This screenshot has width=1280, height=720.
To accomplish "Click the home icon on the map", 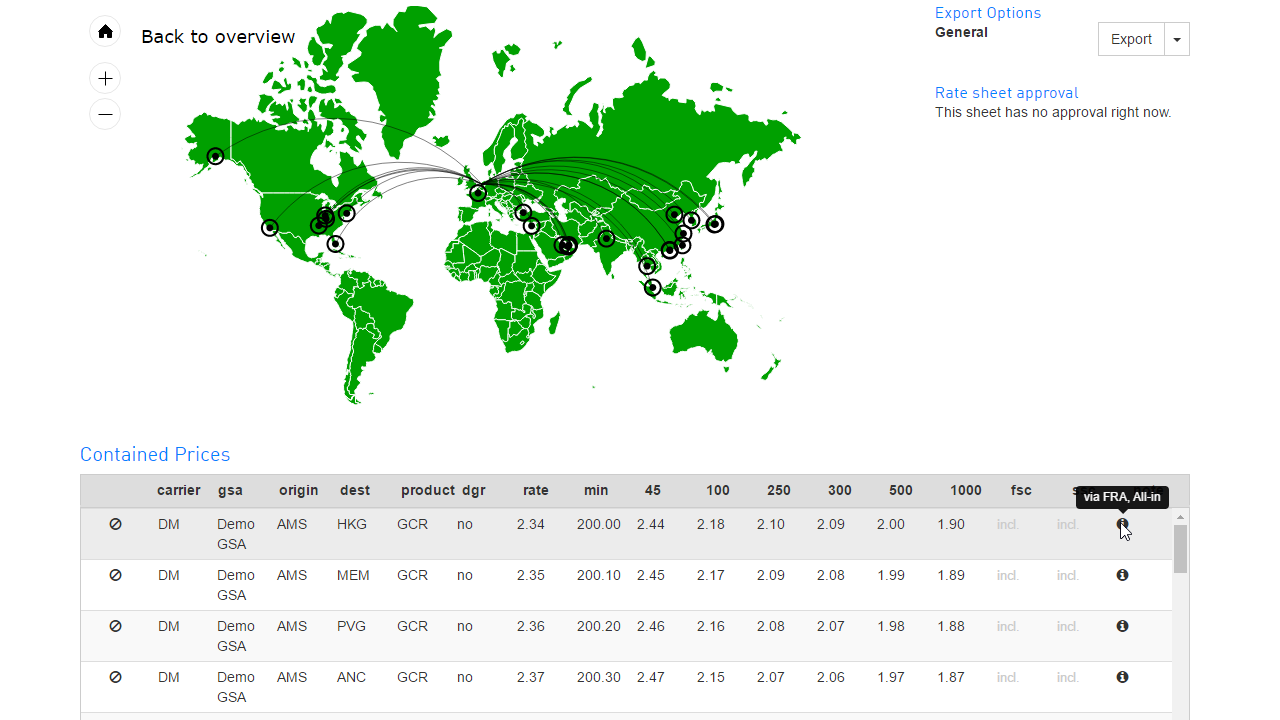I will tap(105, 31).
